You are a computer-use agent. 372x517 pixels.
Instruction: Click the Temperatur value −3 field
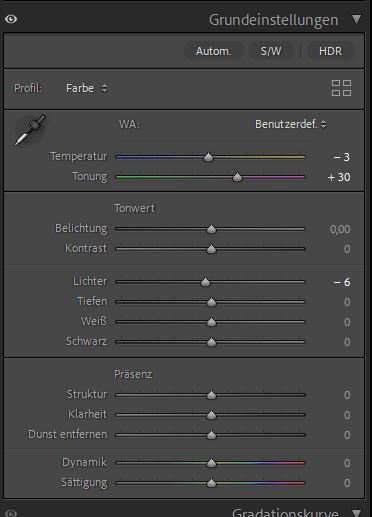[x=342, y=157]
